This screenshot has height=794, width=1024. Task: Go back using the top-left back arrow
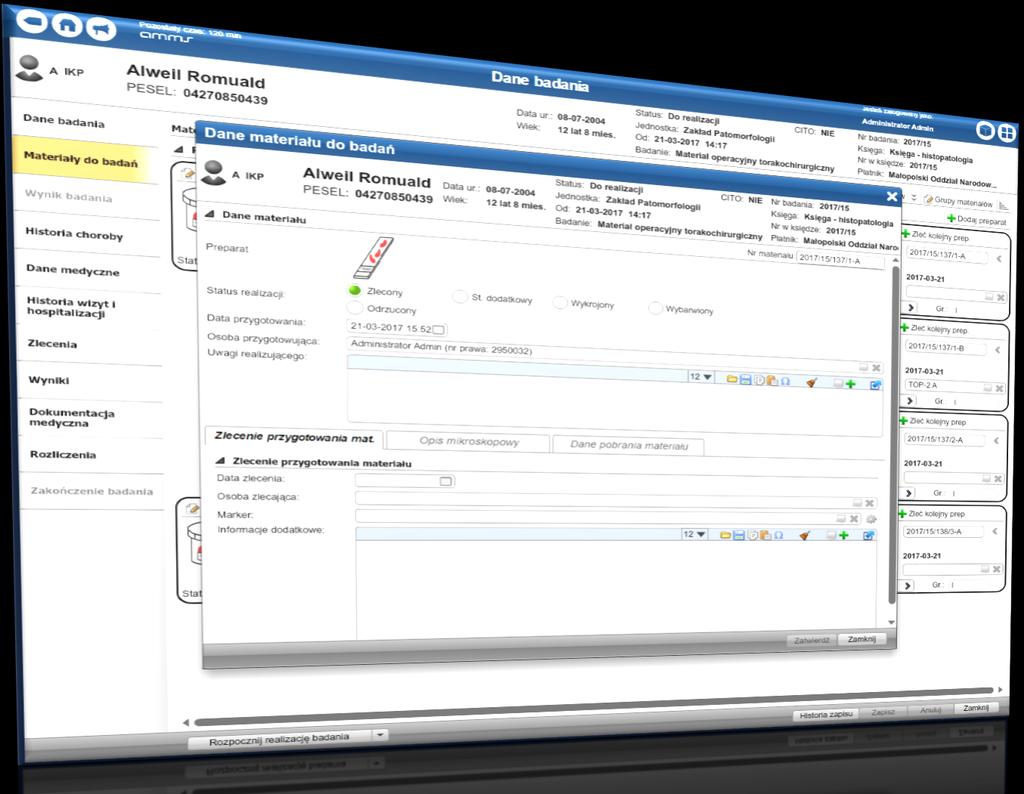(31, 20)
